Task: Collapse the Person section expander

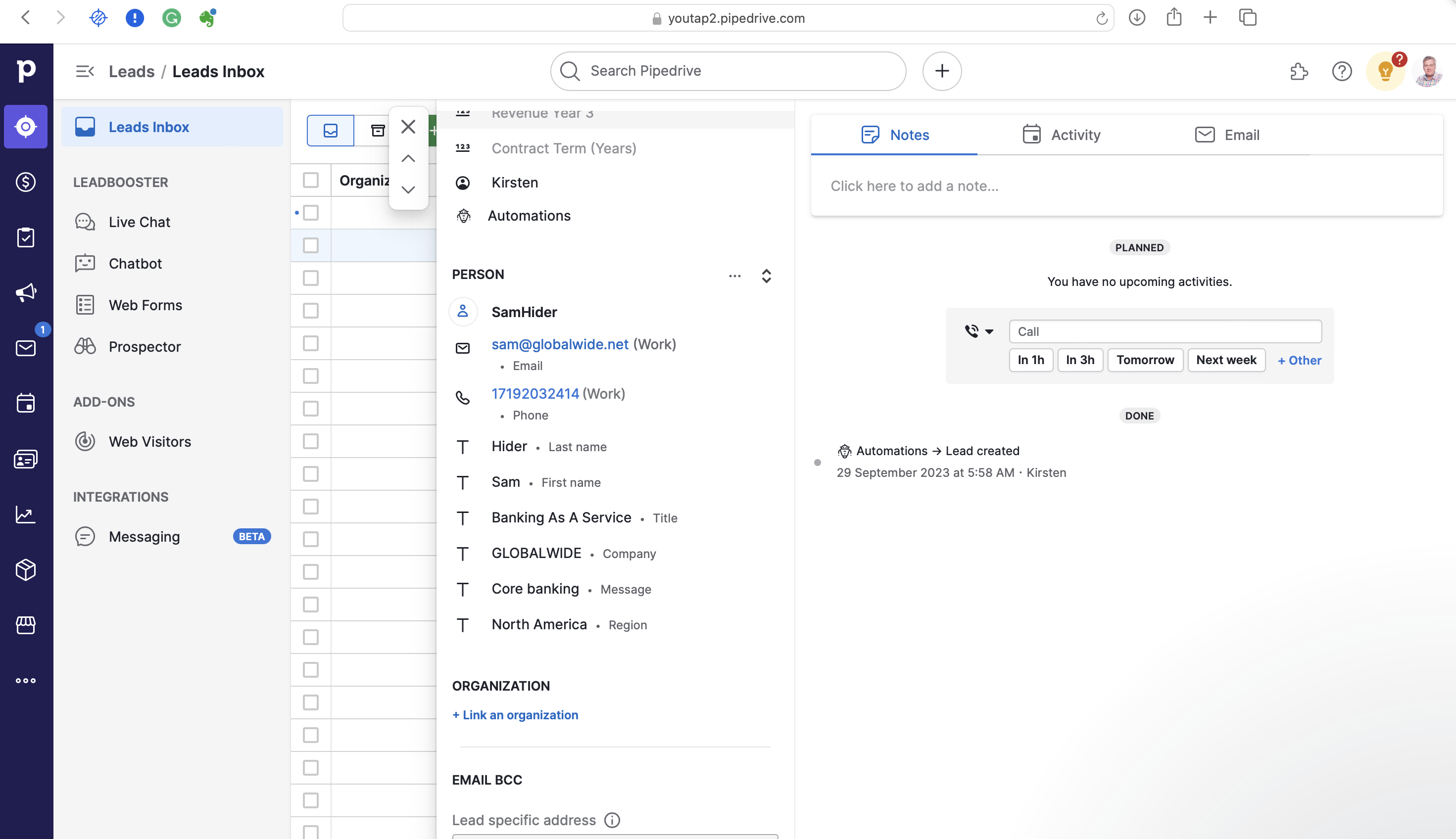Action: point(766,276)
